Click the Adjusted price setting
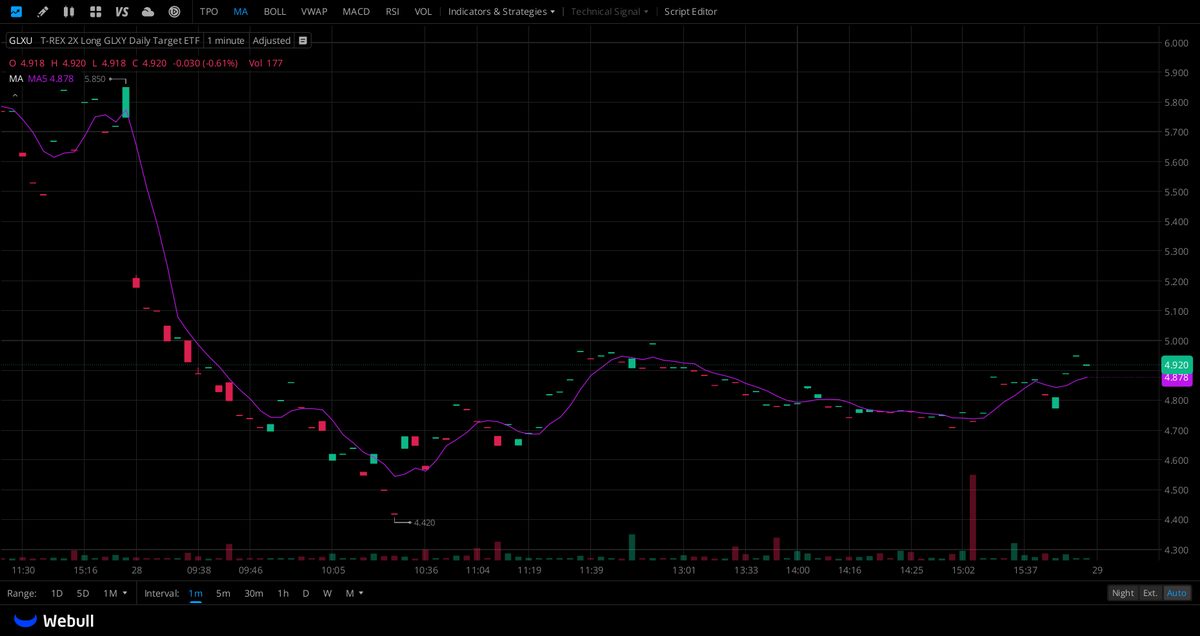This screenshot has height=636, width=1200. [x=271, y=41]
